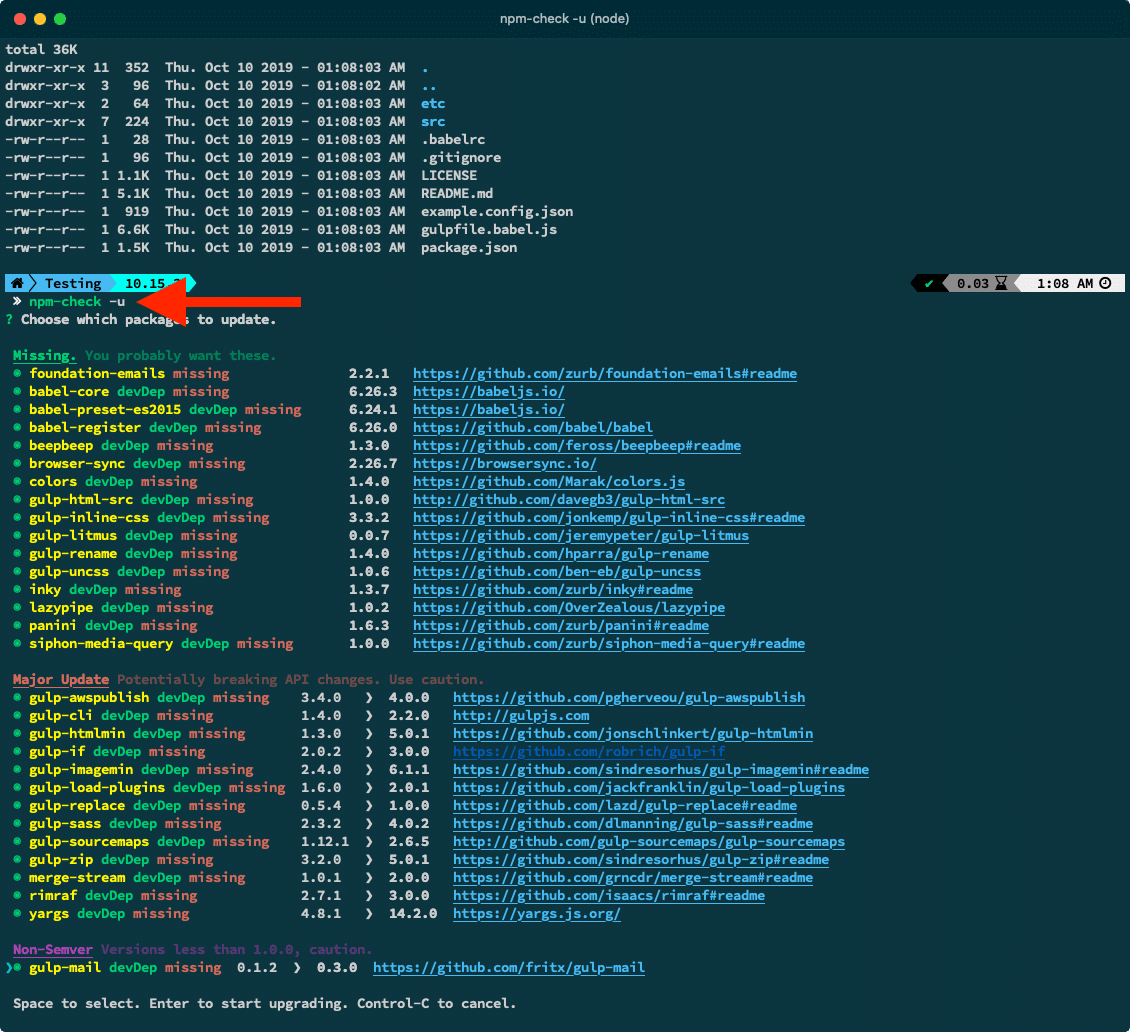Open the OverZealous/lazypipe GitHub link
Viewport: 1130px width, 1032px height.
pyautogui.click(x=569, y=608)
